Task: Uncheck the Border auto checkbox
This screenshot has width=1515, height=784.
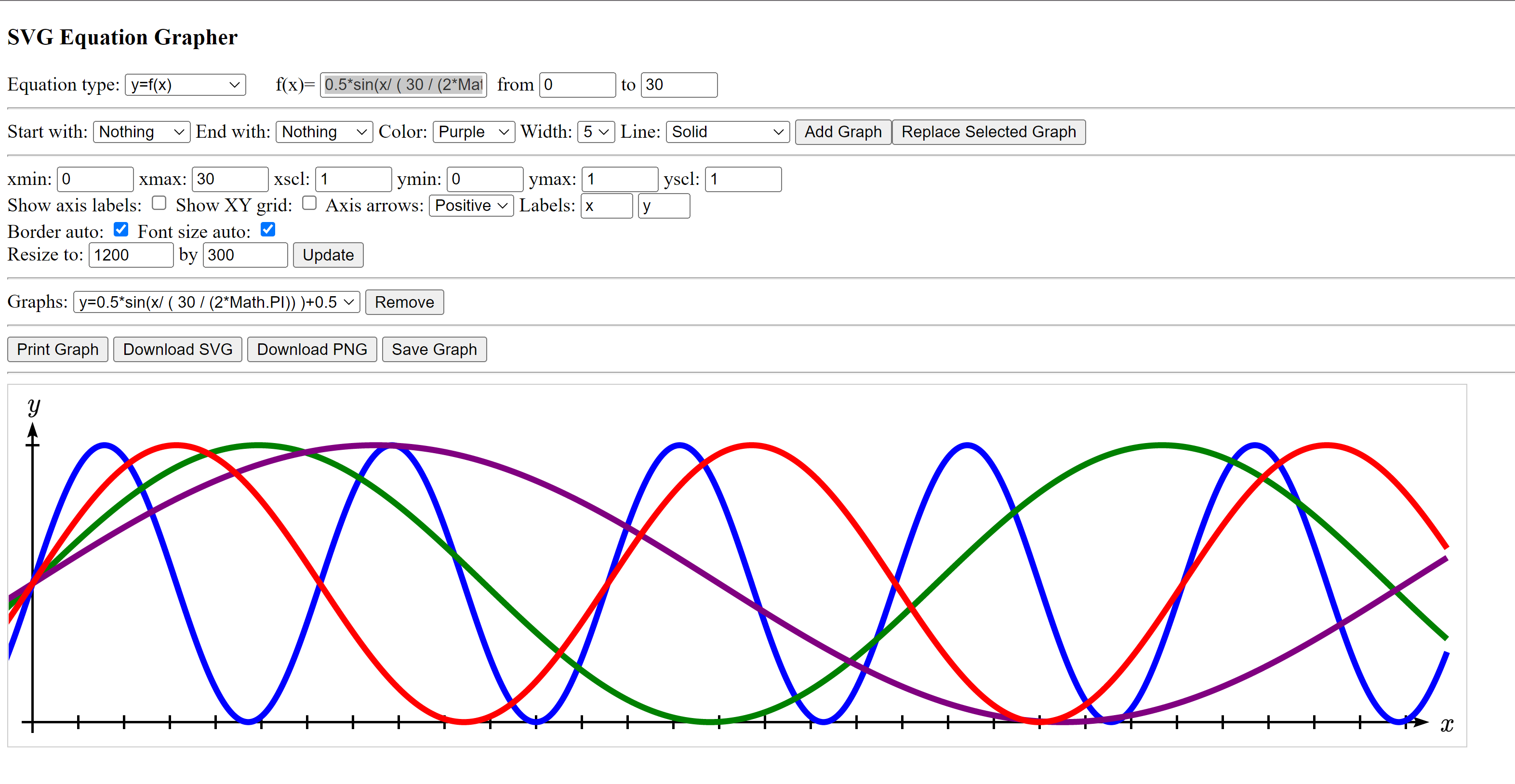Action: pyautogui.click(x=121, y=230)
